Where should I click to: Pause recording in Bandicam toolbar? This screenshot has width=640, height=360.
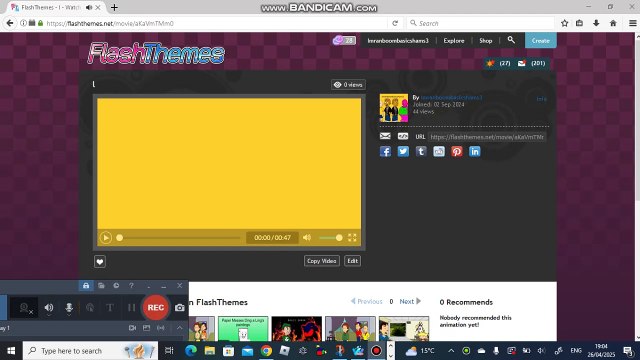[131, 307]
